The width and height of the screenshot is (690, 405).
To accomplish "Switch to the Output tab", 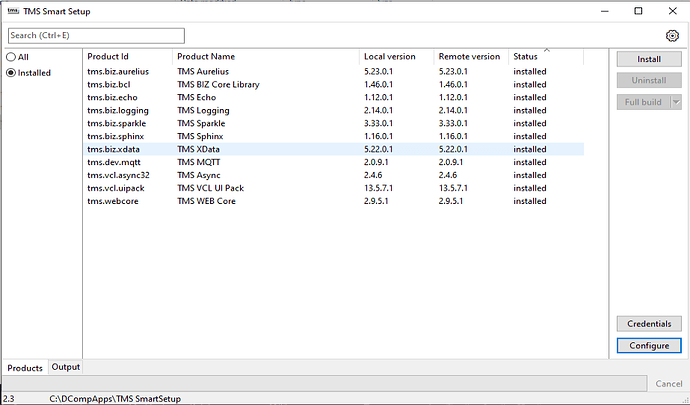I will [66, 368].
